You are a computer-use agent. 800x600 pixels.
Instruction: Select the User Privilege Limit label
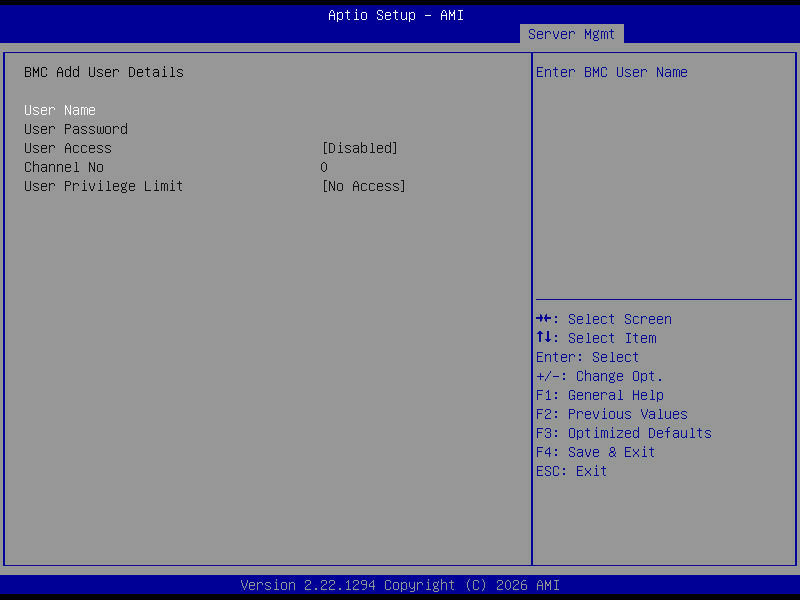[104, 186]
